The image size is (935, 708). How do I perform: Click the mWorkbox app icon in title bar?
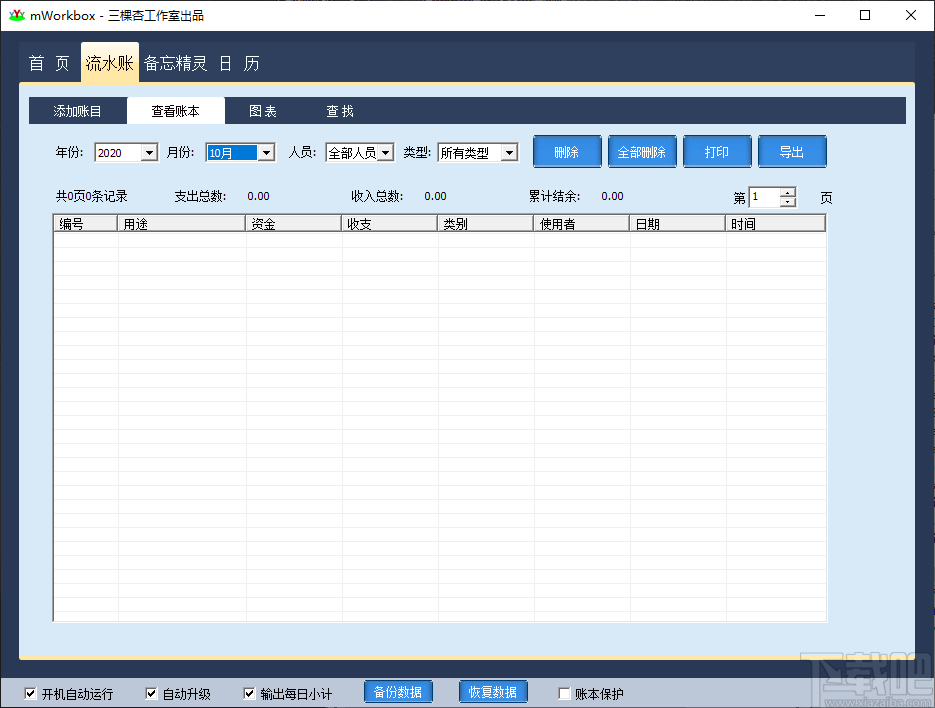pos(16,16)
